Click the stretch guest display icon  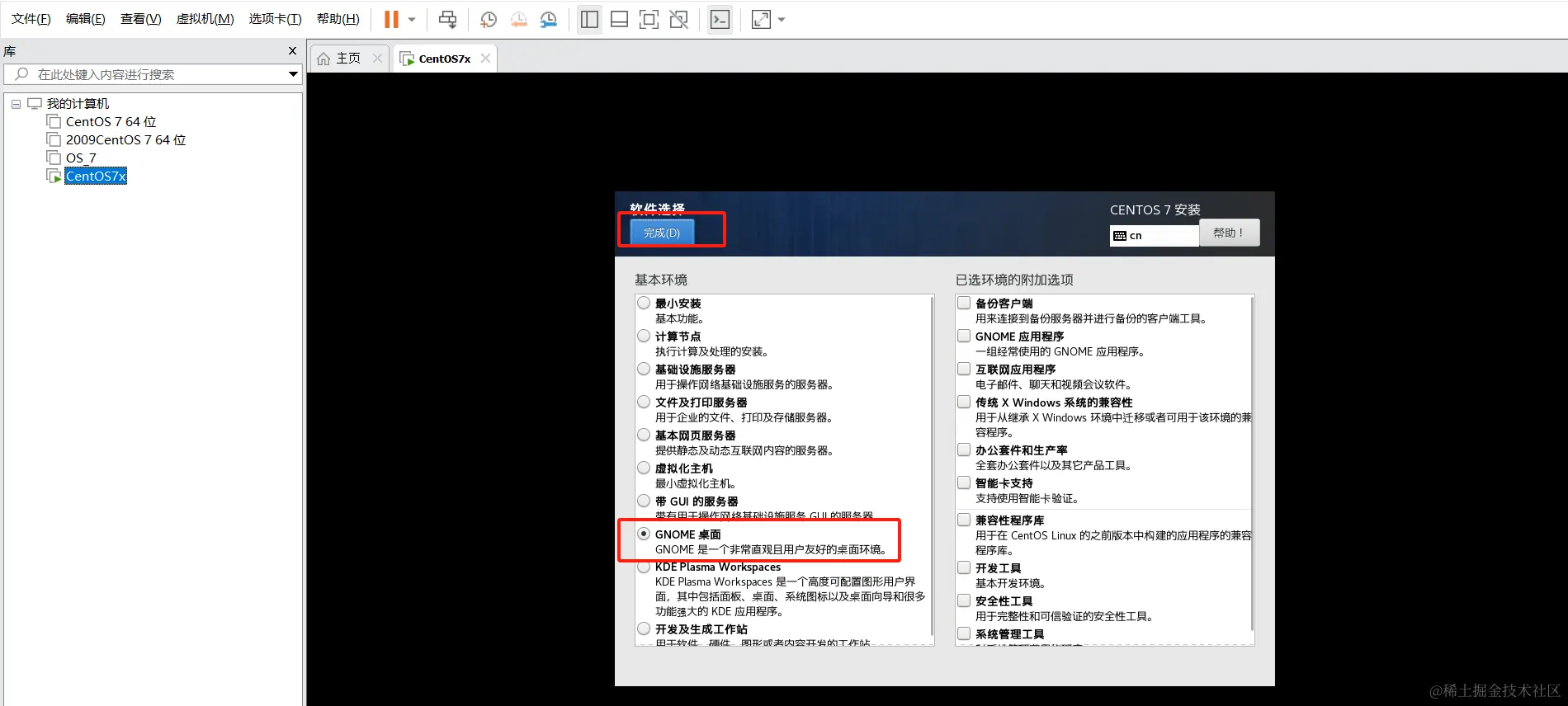click(761, 19)
